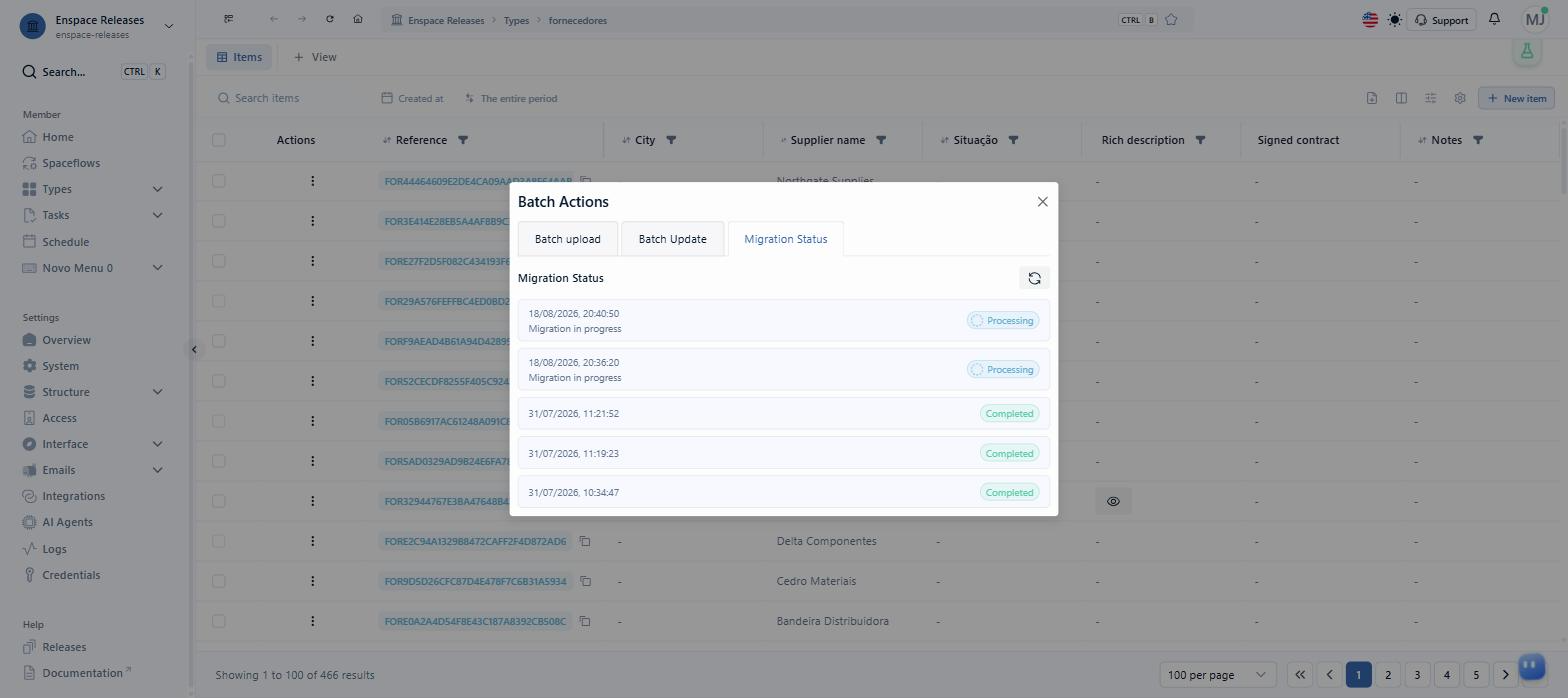Image resolution: width=1568 pixels, height=698 pixels.
Task: Tick the checkbox for the Cedro Materiais row
Action: (219, 581)
